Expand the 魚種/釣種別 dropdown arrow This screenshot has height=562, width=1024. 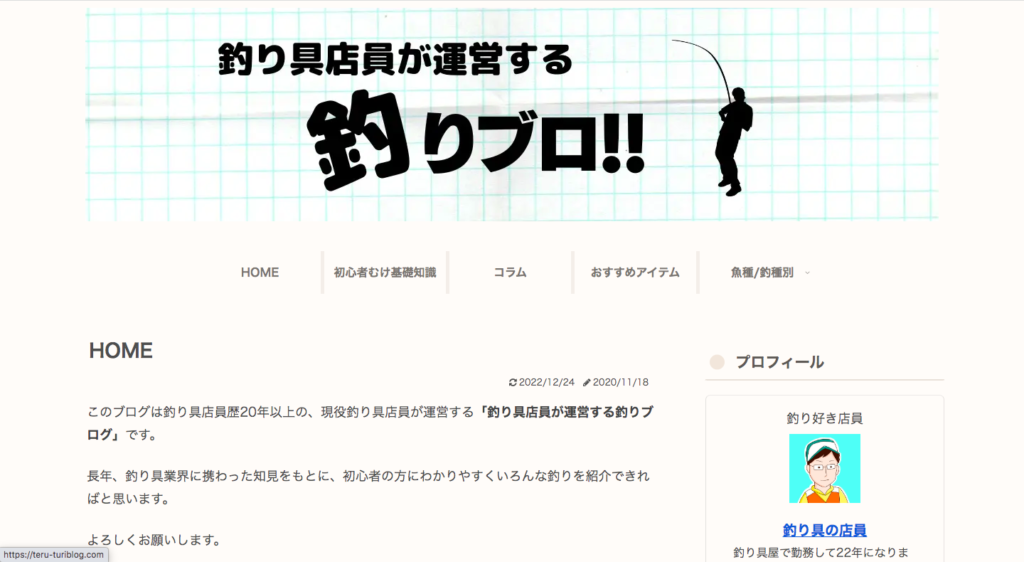point(807,273)
